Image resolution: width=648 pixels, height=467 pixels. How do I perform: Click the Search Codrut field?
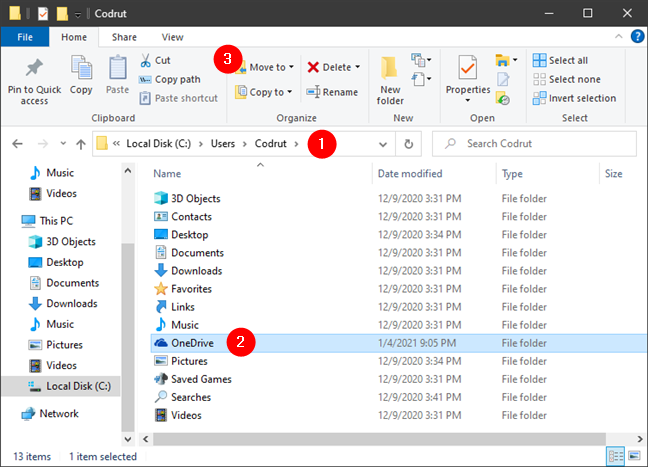click(534, 144)
